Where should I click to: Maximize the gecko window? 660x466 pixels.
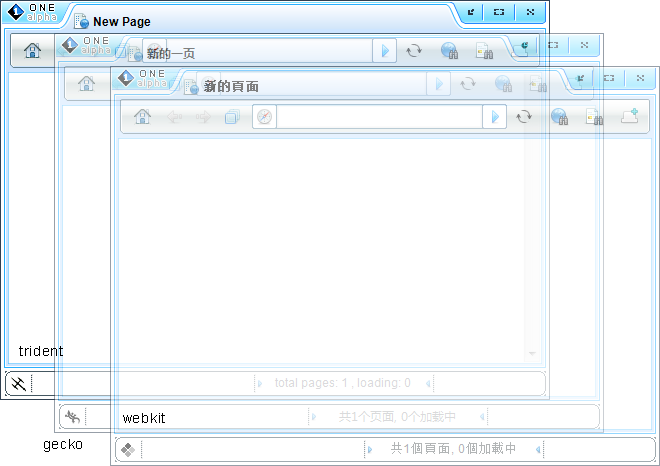click(553, 45)
